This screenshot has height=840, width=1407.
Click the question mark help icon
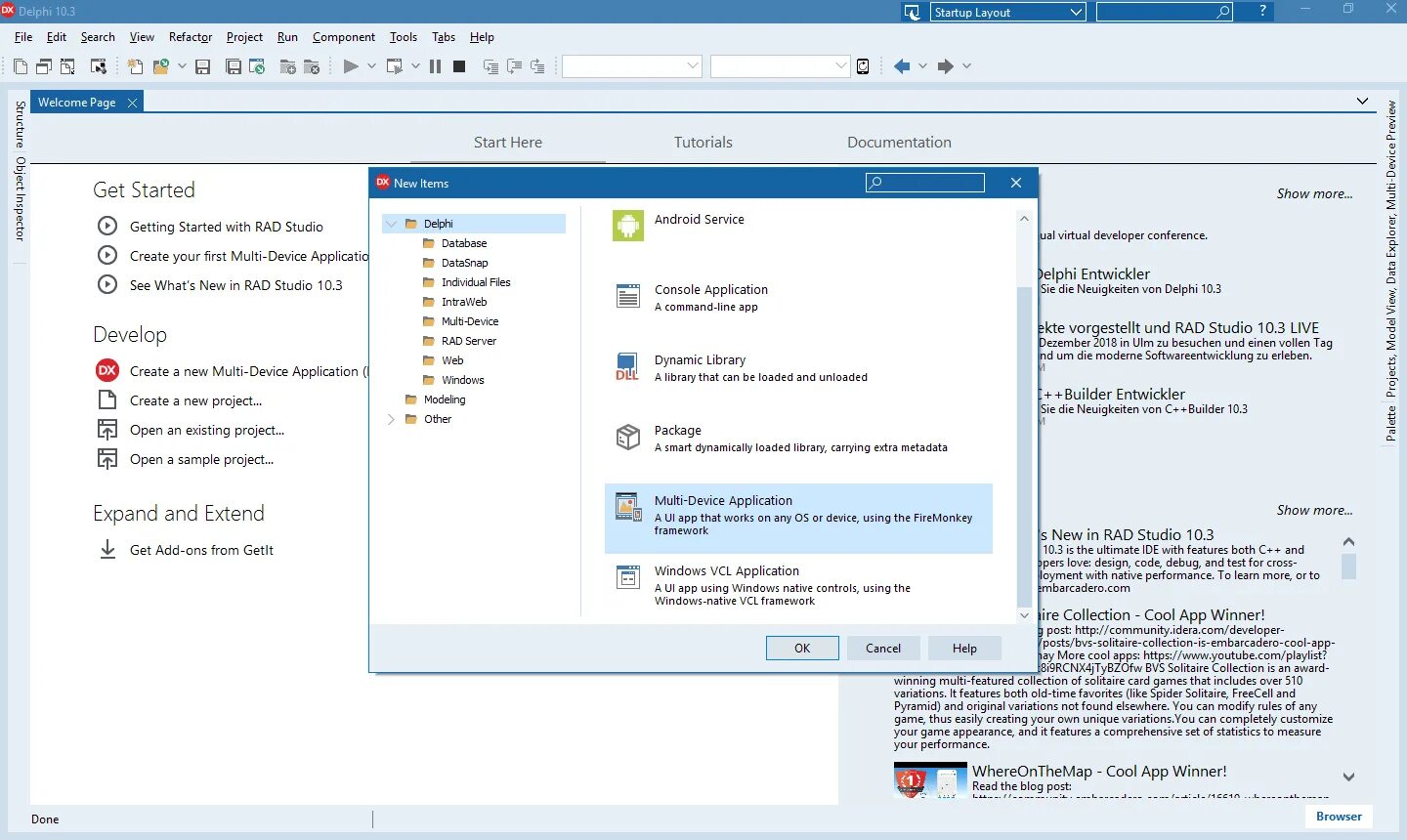coord(1262,11)
